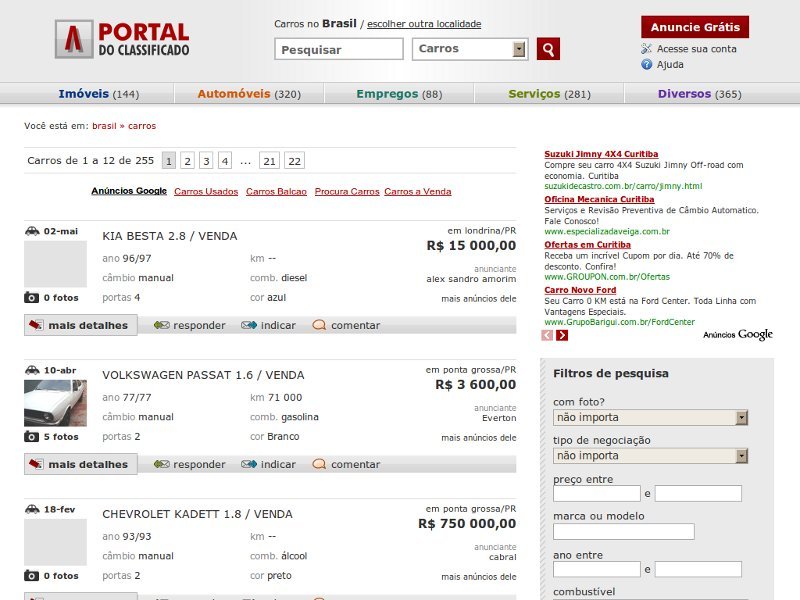Click the white Passat photo thumbnail
Screen dimensions: 800x600
coord(55,403)
